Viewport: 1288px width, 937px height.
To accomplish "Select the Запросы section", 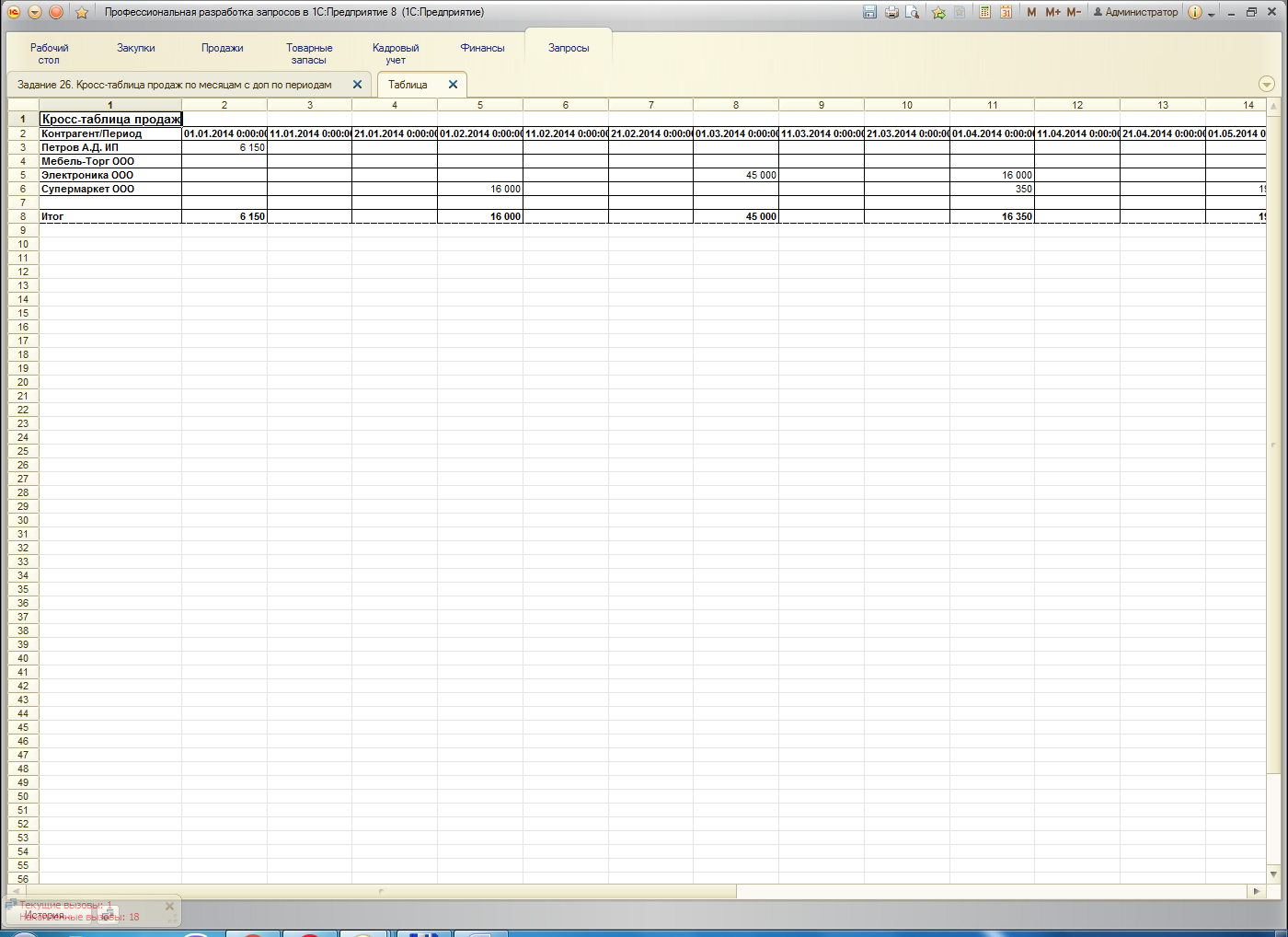I will tap(569, 48).
